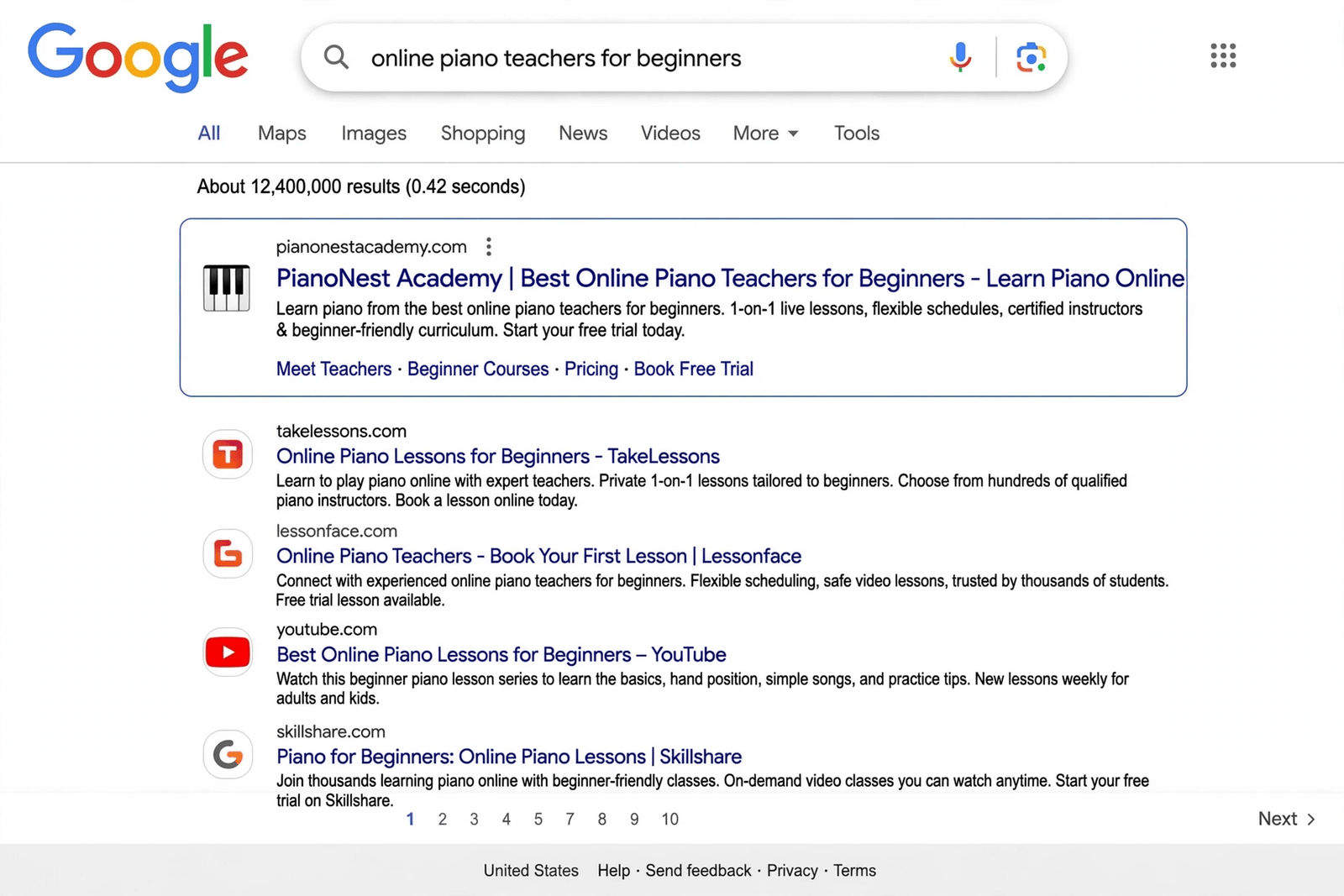Go to results page 7
Screen dimensions: 1344x896
coord(570,819)
